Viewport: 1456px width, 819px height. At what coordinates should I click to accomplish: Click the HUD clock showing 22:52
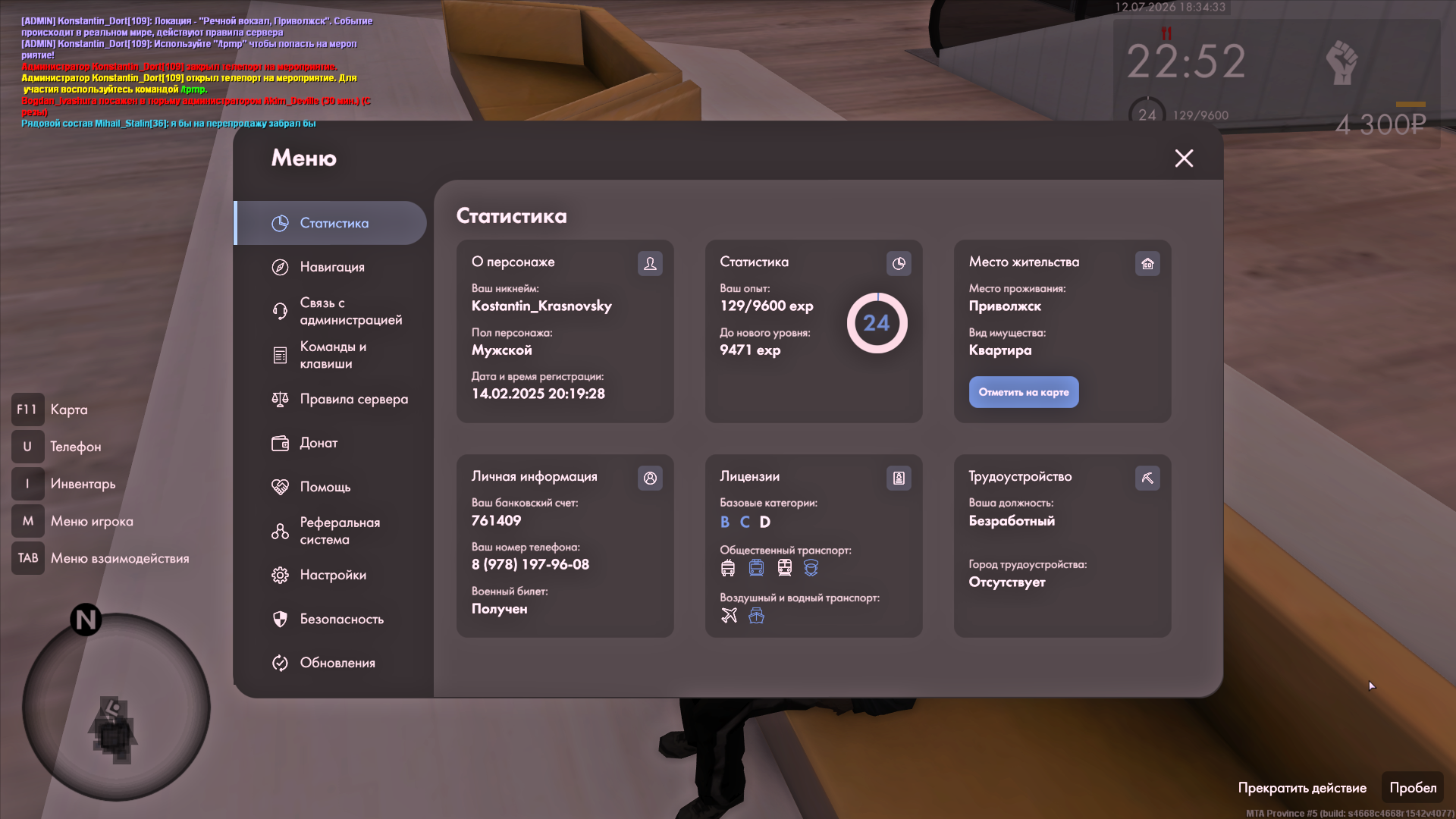coord(1186,61)
